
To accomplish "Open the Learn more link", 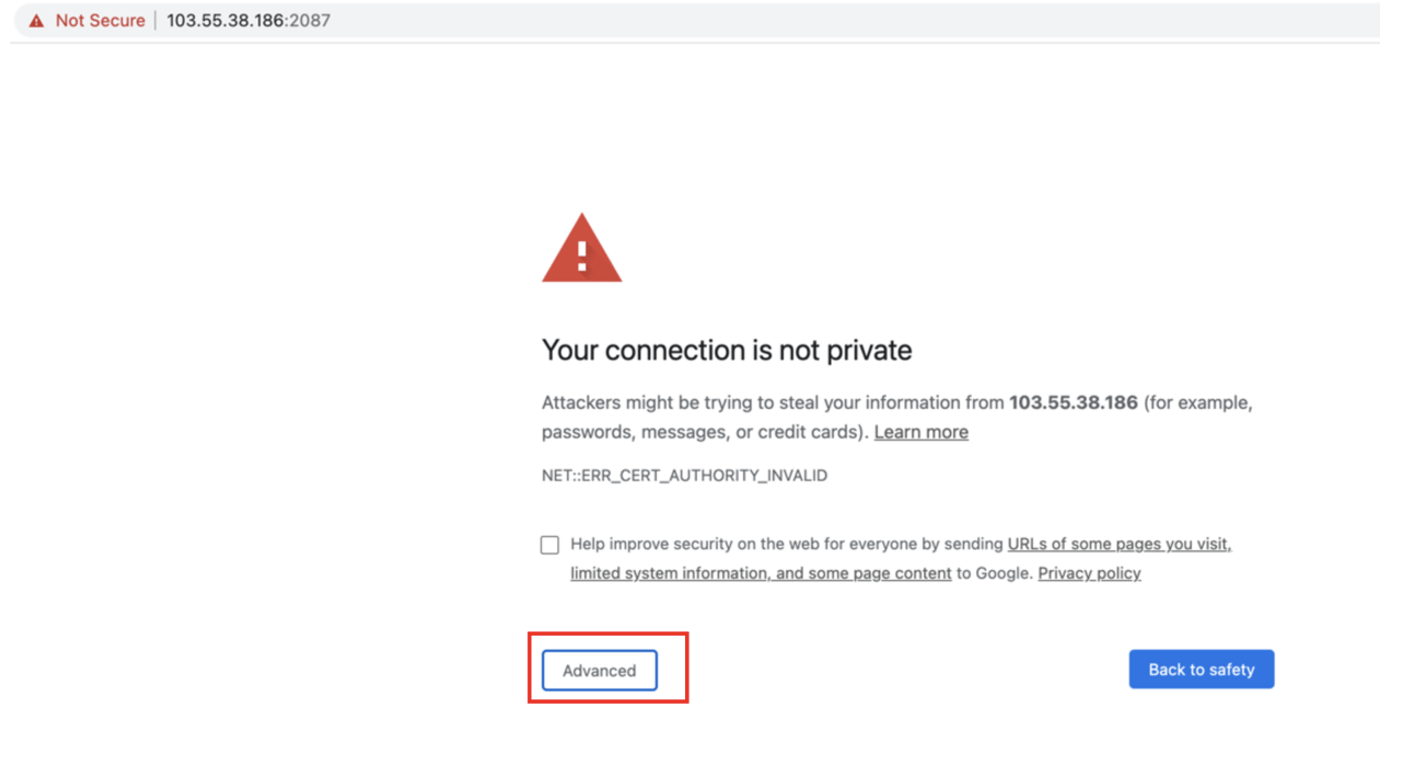I will click(920, 431).
